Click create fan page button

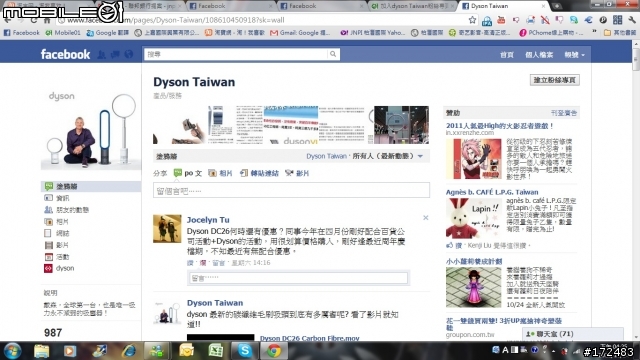pos(555,80)
